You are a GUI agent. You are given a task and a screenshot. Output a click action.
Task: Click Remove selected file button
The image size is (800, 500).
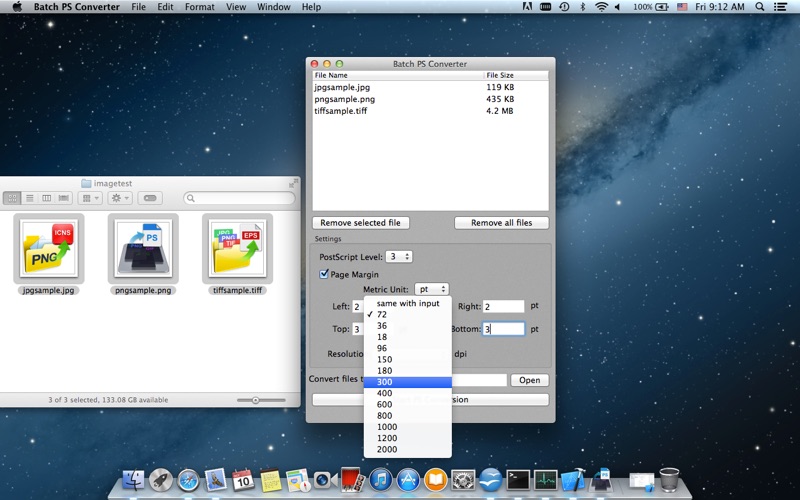tap(361, 223)
